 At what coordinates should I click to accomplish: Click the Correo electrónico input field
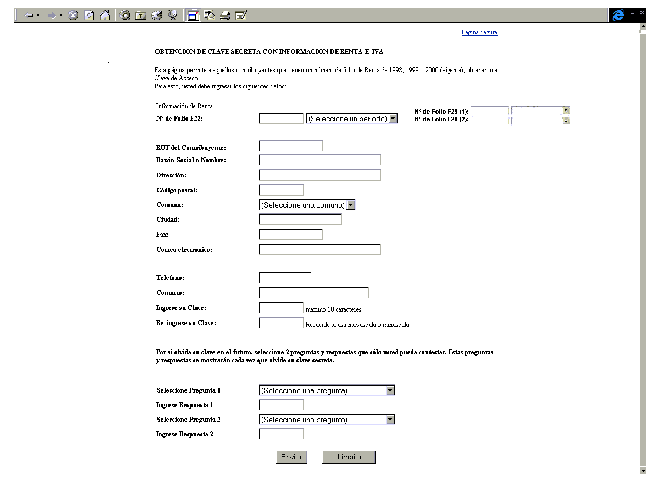[x=320, y=250]
